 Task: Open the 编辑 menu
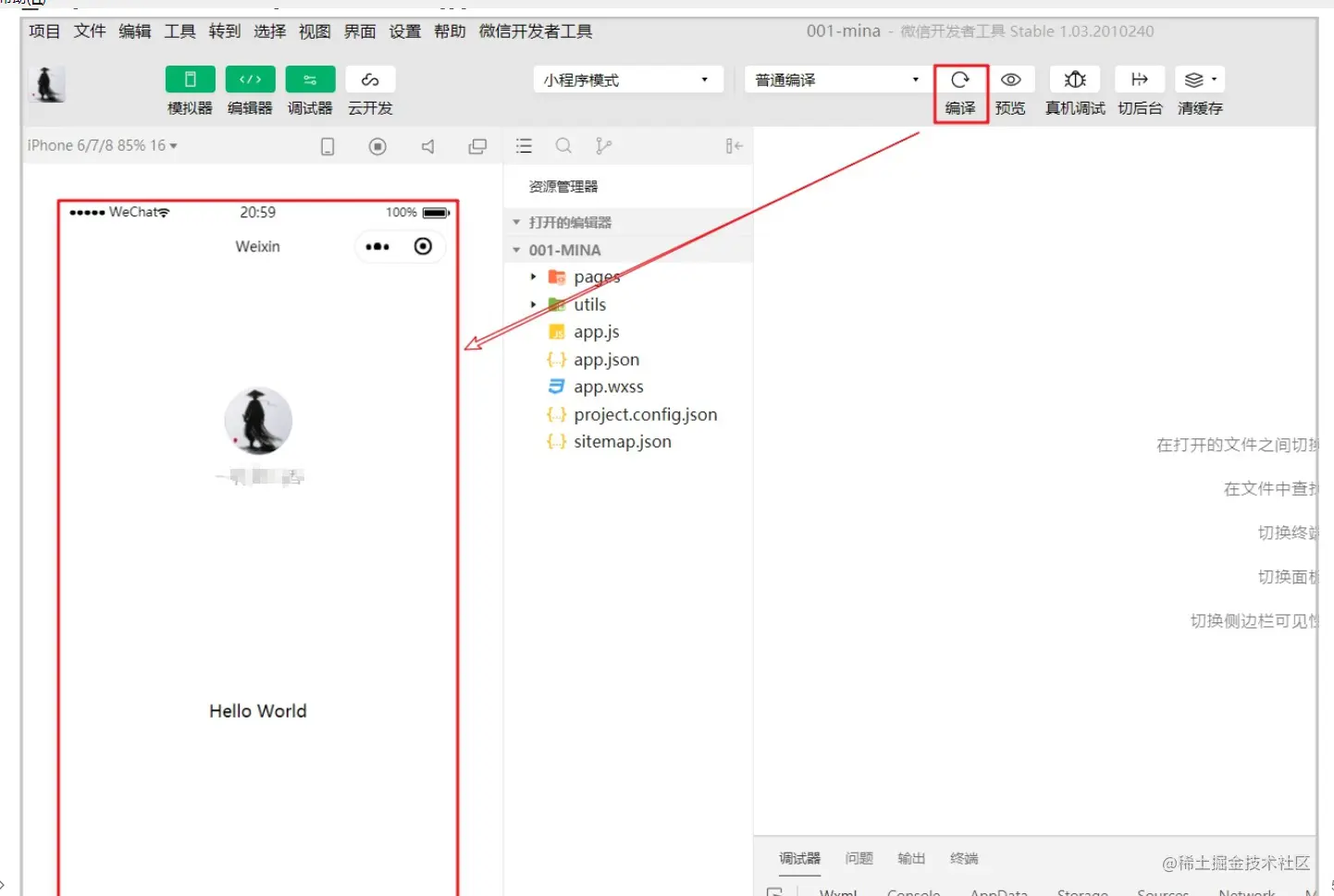(135, 31)
